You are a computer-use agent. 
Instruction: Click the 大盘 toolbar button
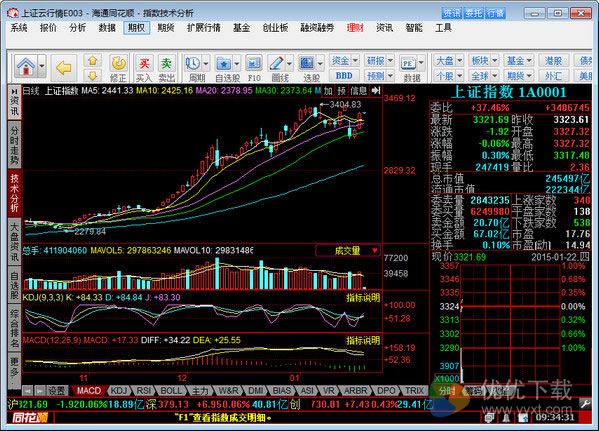tap(445, 61)
